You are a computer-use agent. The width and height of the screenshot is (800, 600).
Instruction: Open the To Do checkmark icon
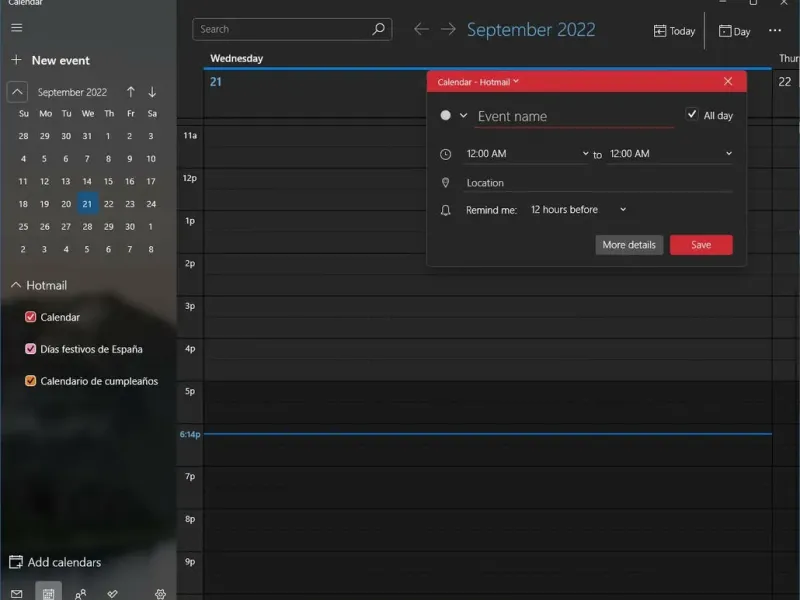(x=112, y=593)
